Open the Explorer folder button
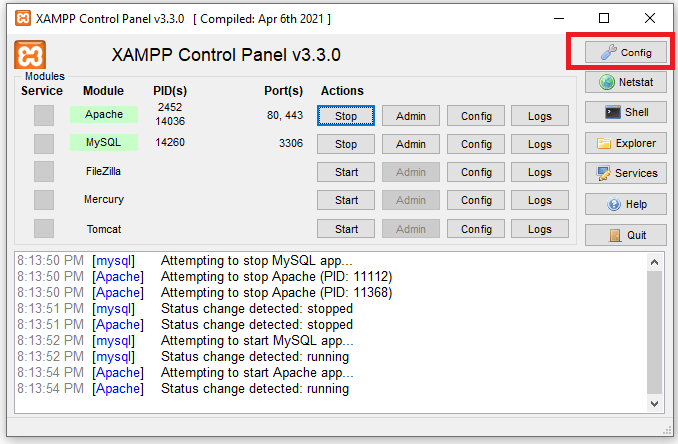Image resolution: width=678 pixels, height=444 pixels. [626, 143]
